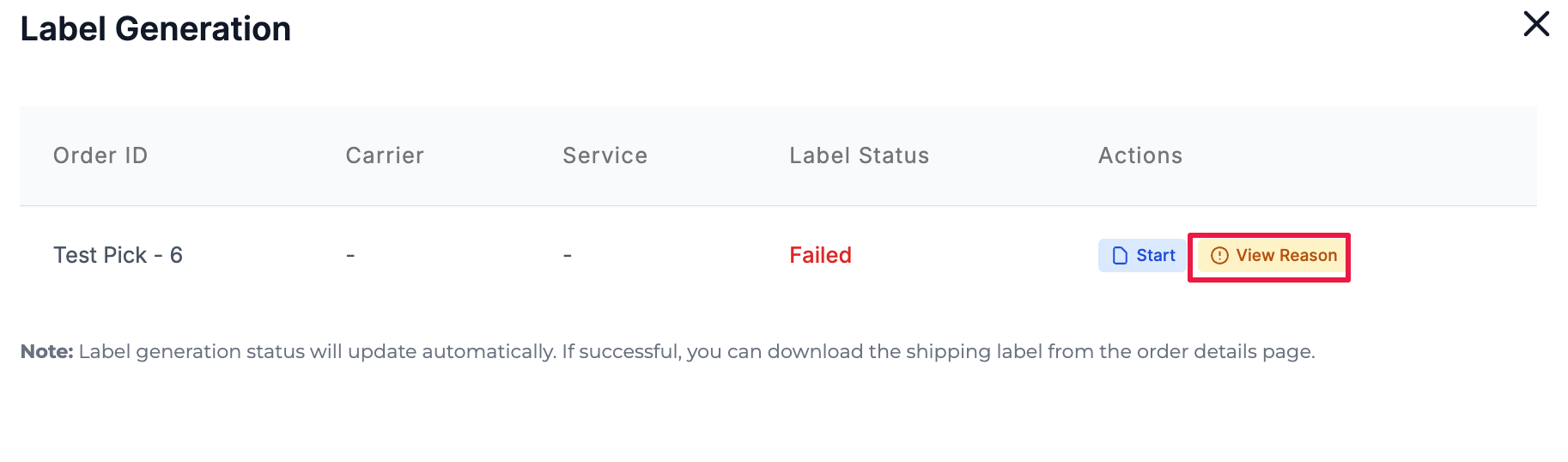Click the Actions column header
Screen dimensions: 1568x462
click(x=1140, y=155)
